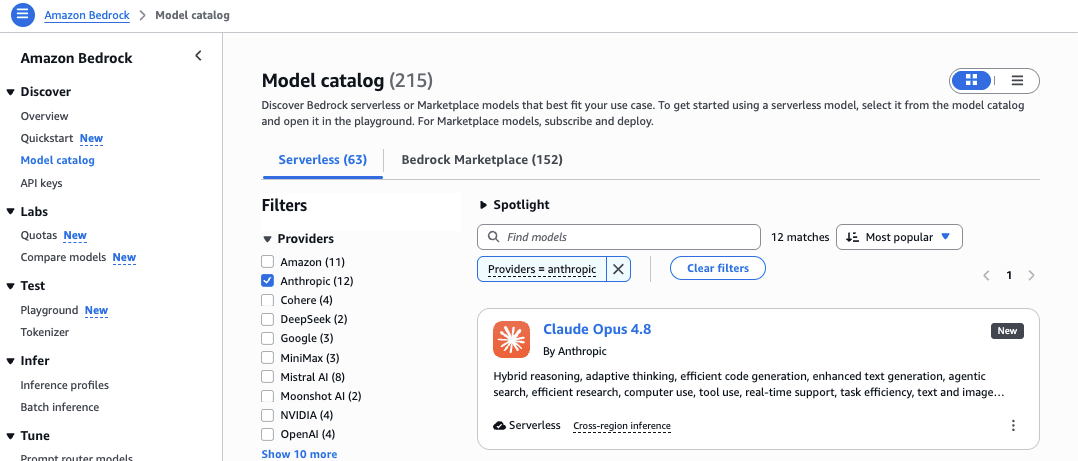Click the Providers = anthropic filter token
1078x461 pixels.
[542, 269]
